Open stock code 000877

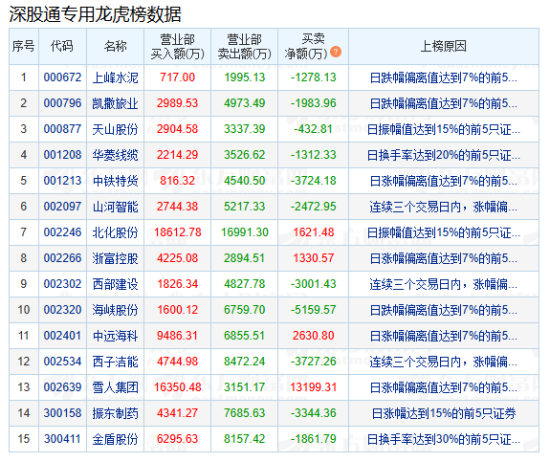(62, 129)
